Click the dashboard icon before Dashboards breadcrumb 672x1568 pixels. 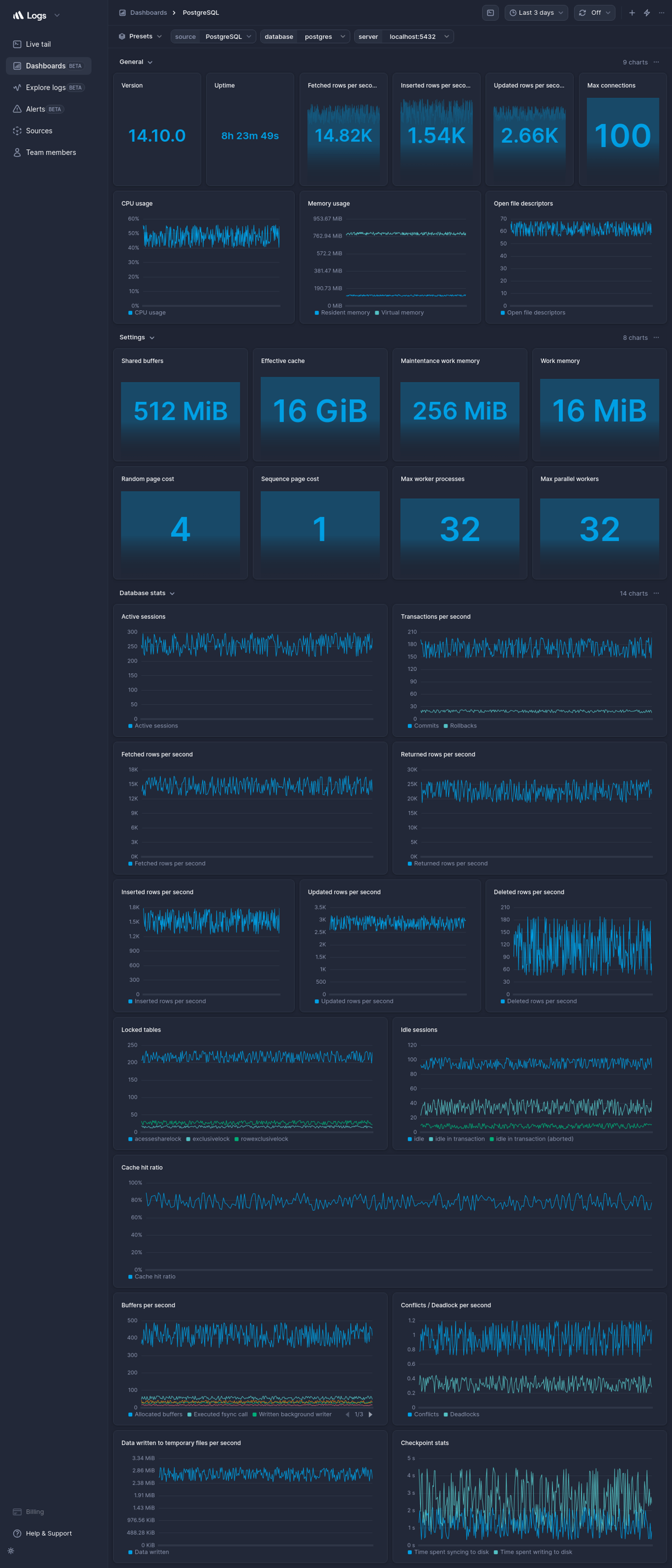(x=122, y=13)
